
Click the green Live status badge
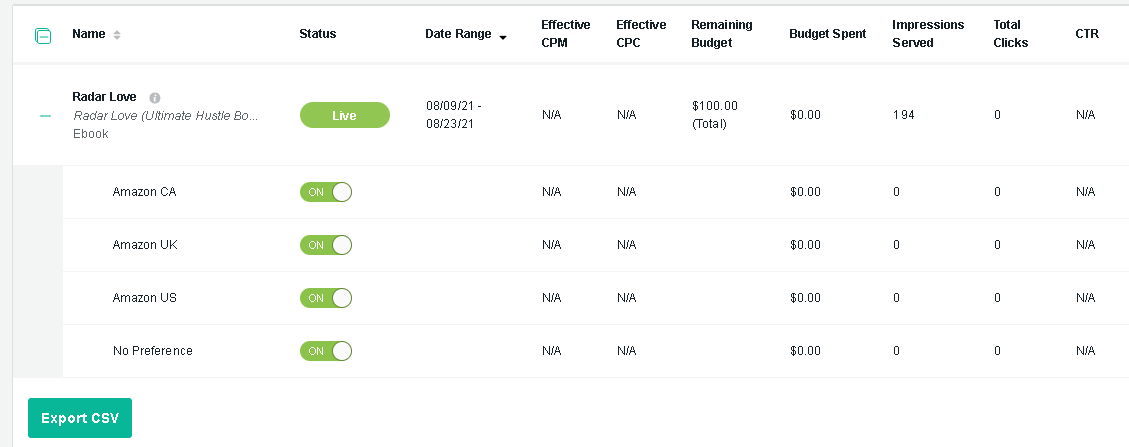point(344,115)
